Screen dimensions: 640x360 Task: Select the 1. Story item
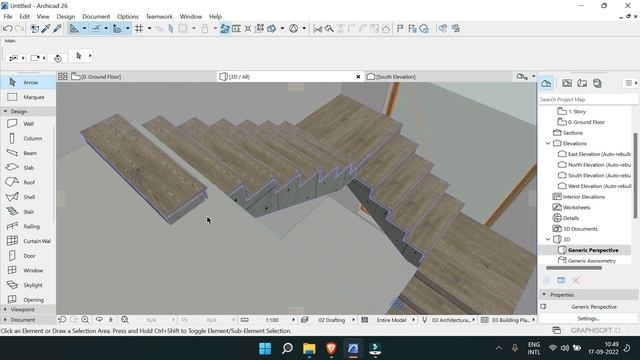[x=572, y=111]
